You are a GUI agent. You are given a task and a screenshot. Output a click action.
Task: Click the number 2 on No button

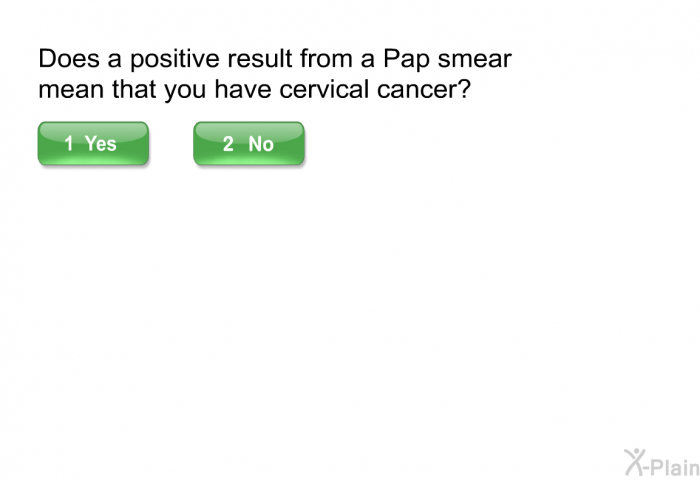click(x=228, y=144)
